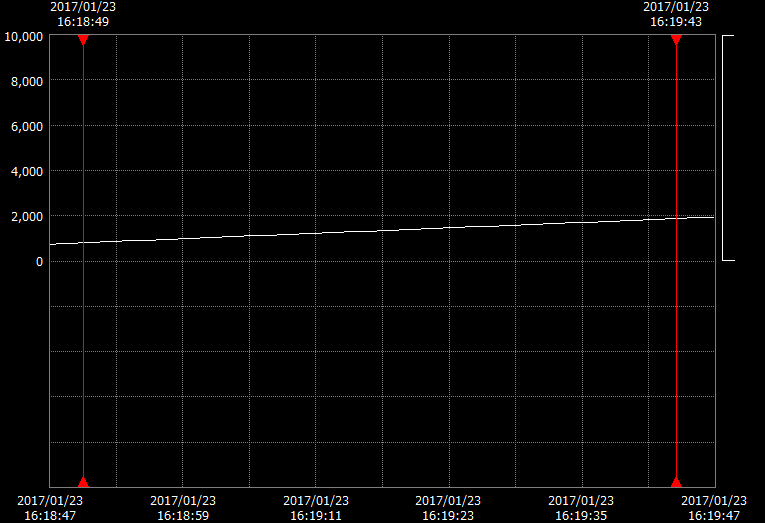Click the 10,000 Y-axis label
Image resolution: width=765 pixels, height=523 pixels.
point(23,37)
